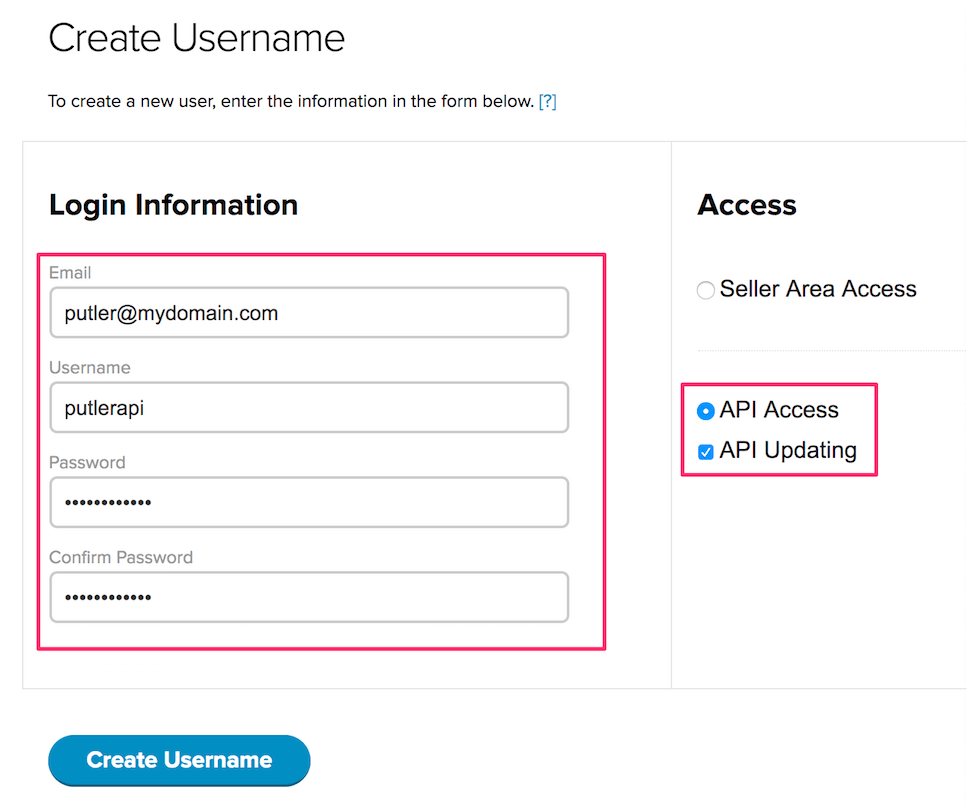
Task: Click the Email input field
Action: click(308, 313)
